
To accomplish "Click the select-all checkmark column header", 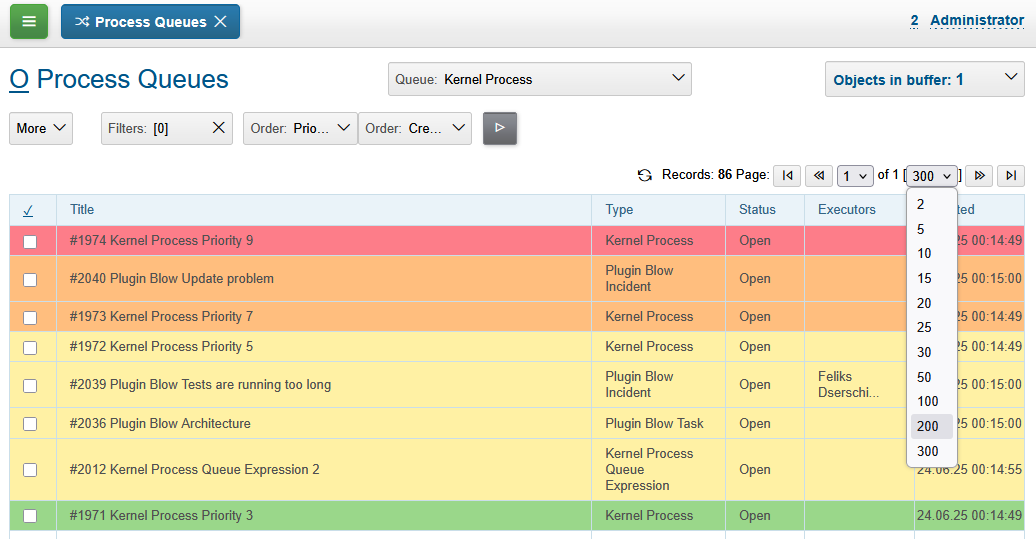I will 28,210.
